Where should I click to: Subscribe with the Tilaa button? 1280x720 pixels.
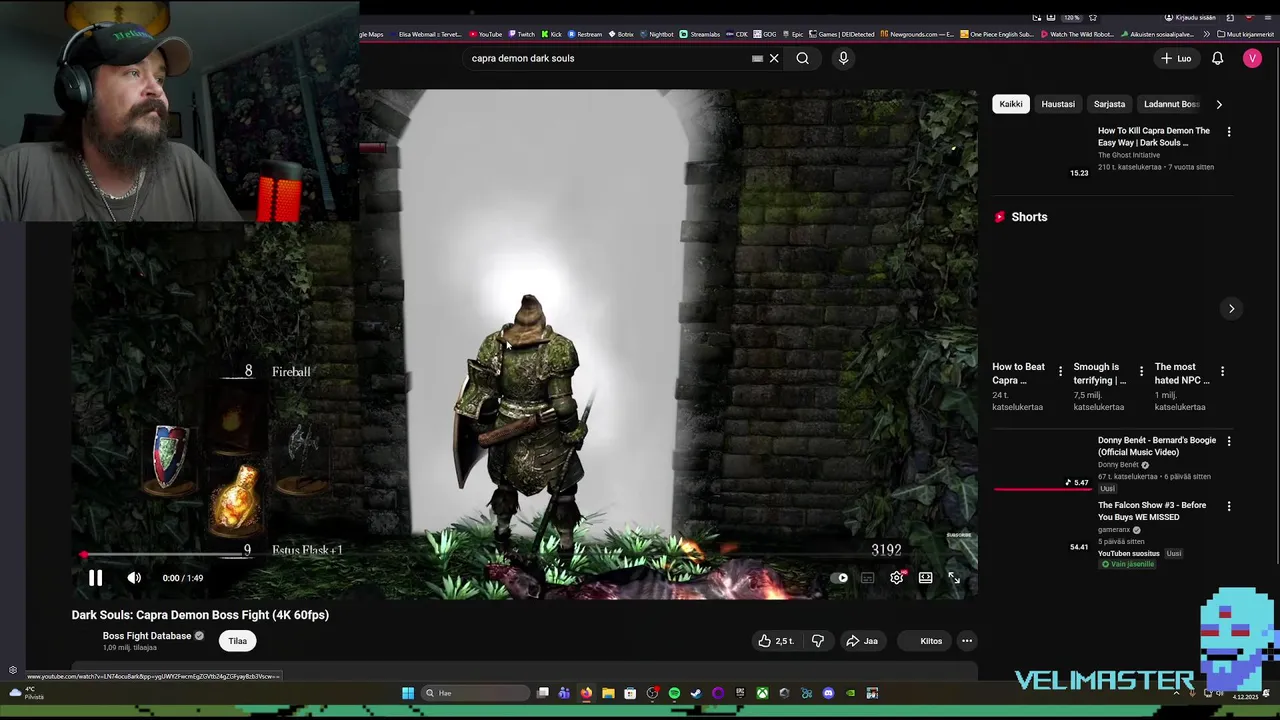tap(237, 641)
